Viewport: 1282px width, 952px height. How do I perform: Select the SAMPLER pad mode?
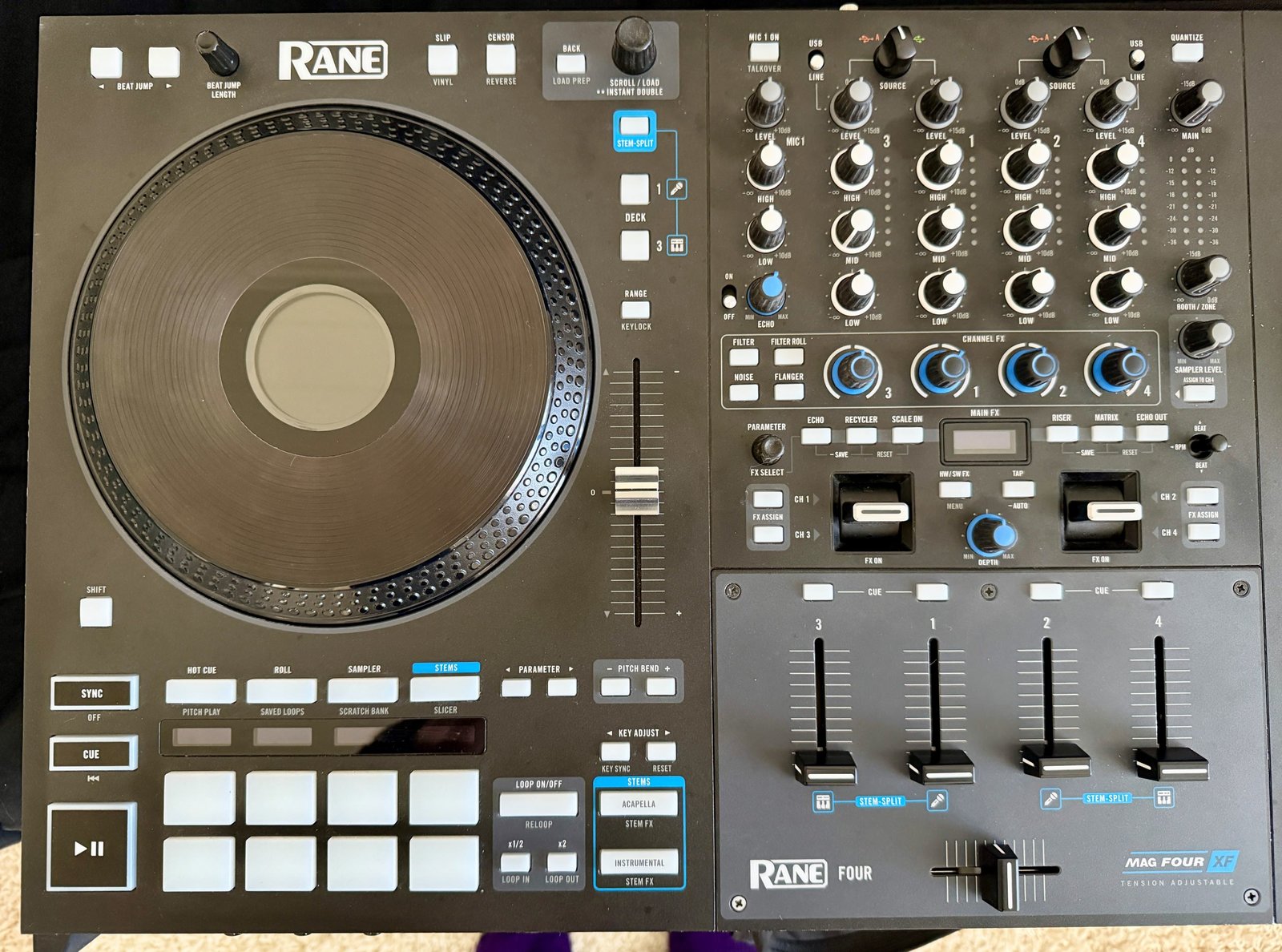coord(363,690)
